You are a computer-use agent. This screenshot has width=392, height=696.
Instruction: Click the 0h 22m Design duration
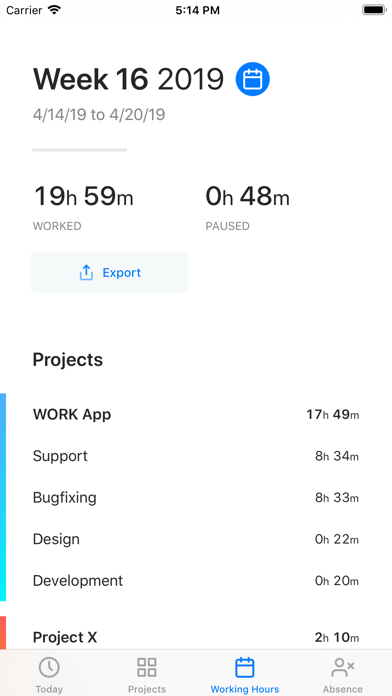[x=337, y=539]
